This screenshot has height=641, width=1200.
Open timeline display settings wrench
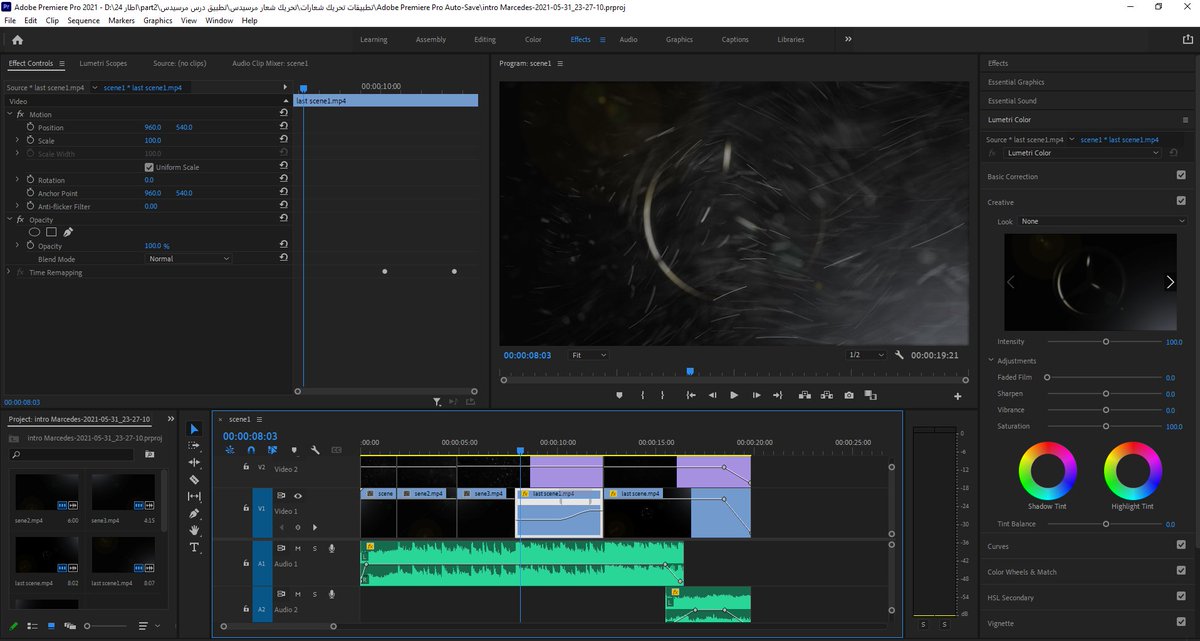[x=315, y=450]
